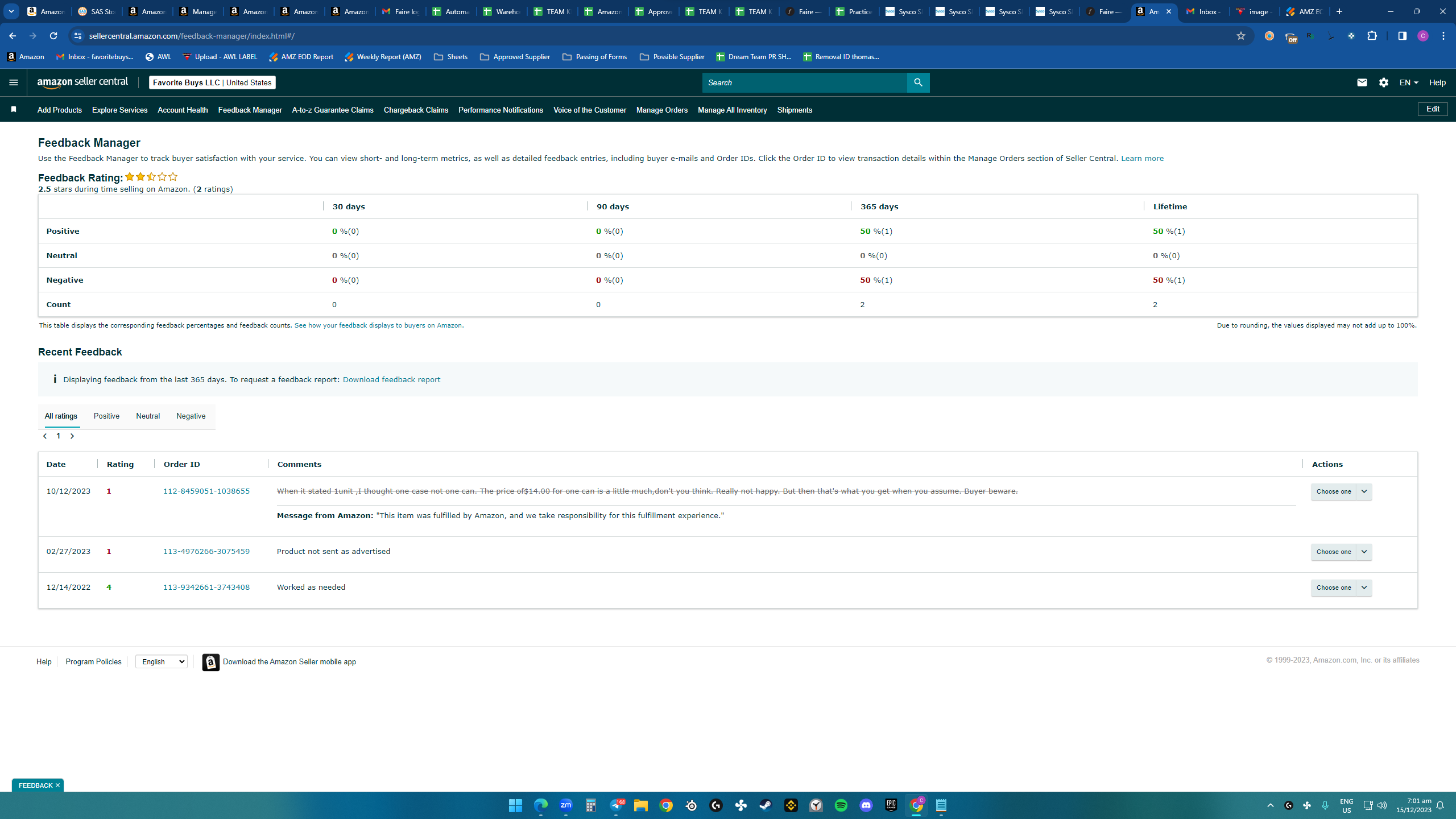This screenshot has width=1456, height=819.
Task: Open the Chrome tab search dropdown
Action: [x=11, y=11]
